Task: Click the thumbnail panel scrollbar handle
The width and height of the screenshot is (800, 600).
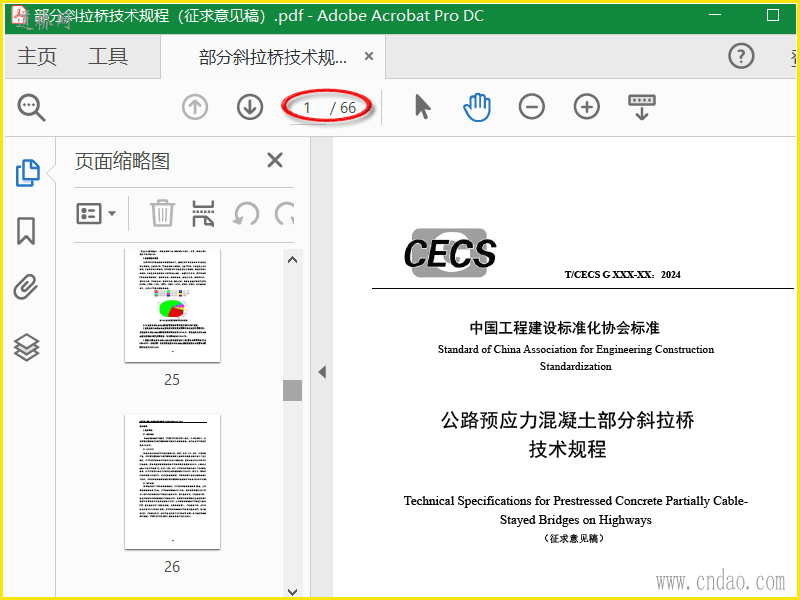Action: point(292,390)
